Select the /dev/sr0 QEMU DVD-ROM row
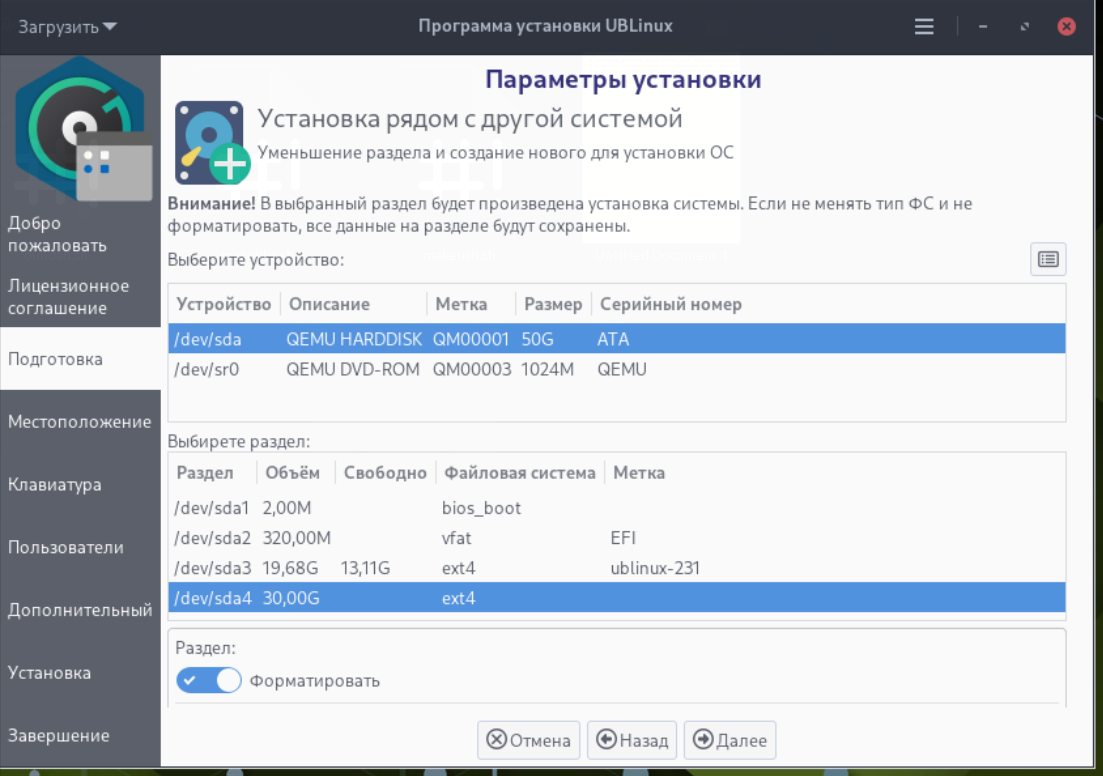The width and height of the screenshot is (1103, 776). (x=617, y=369)
